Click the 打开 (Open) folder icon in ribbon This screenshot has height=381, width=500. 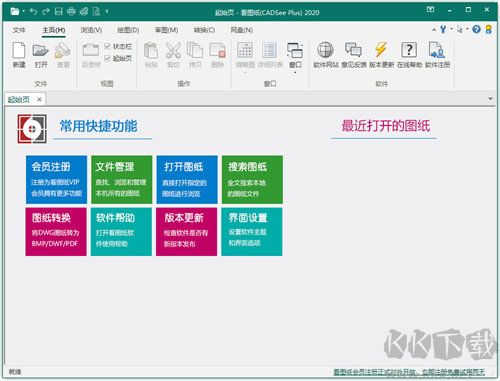41,50
